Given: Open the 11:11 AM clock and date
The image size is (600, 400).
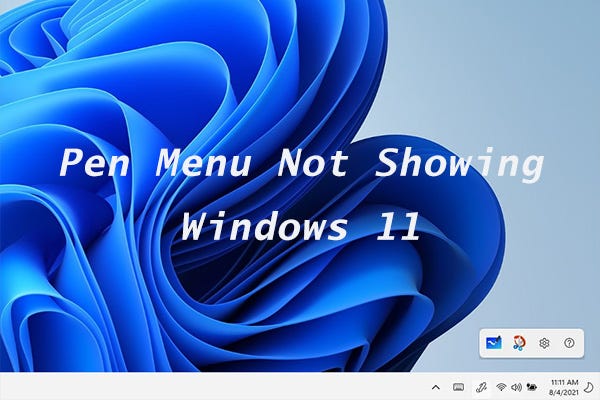Looking at the screenshot, I should pyautogui.click(x=564, y=387).
